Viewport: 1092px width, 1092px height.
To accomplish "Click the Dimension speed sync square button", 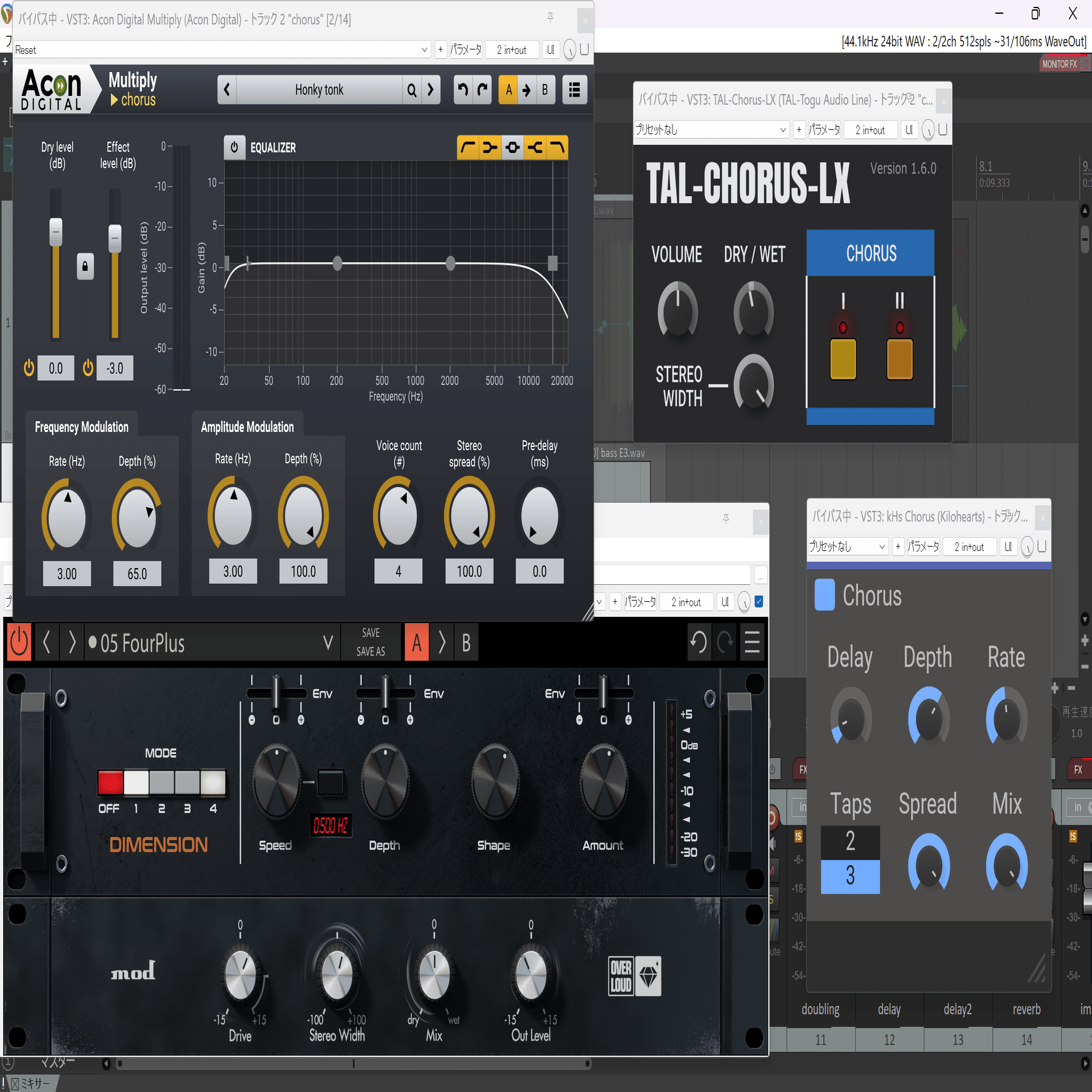I will point(331,782).
